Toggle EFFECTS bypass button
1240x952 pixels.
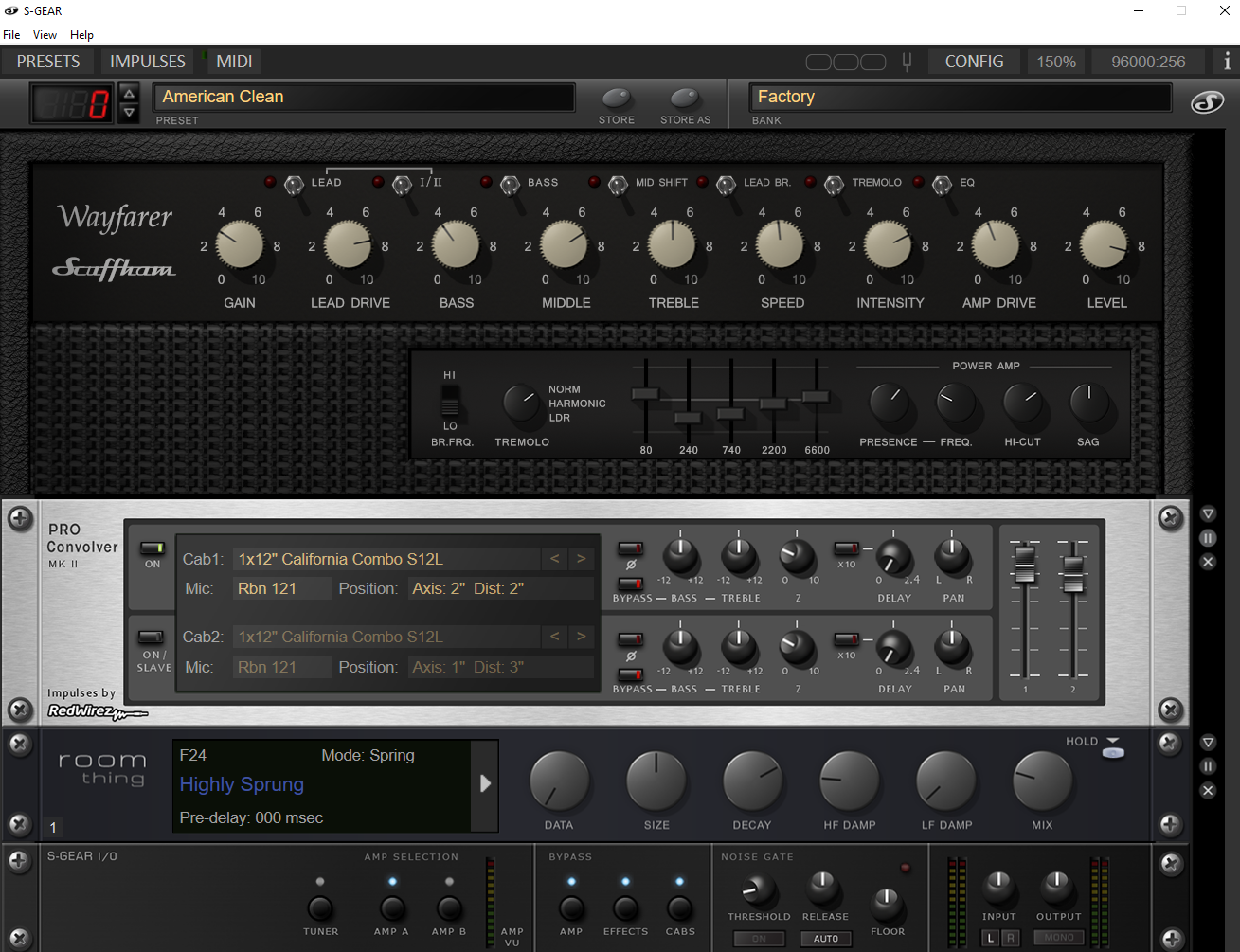coord(626,908)
